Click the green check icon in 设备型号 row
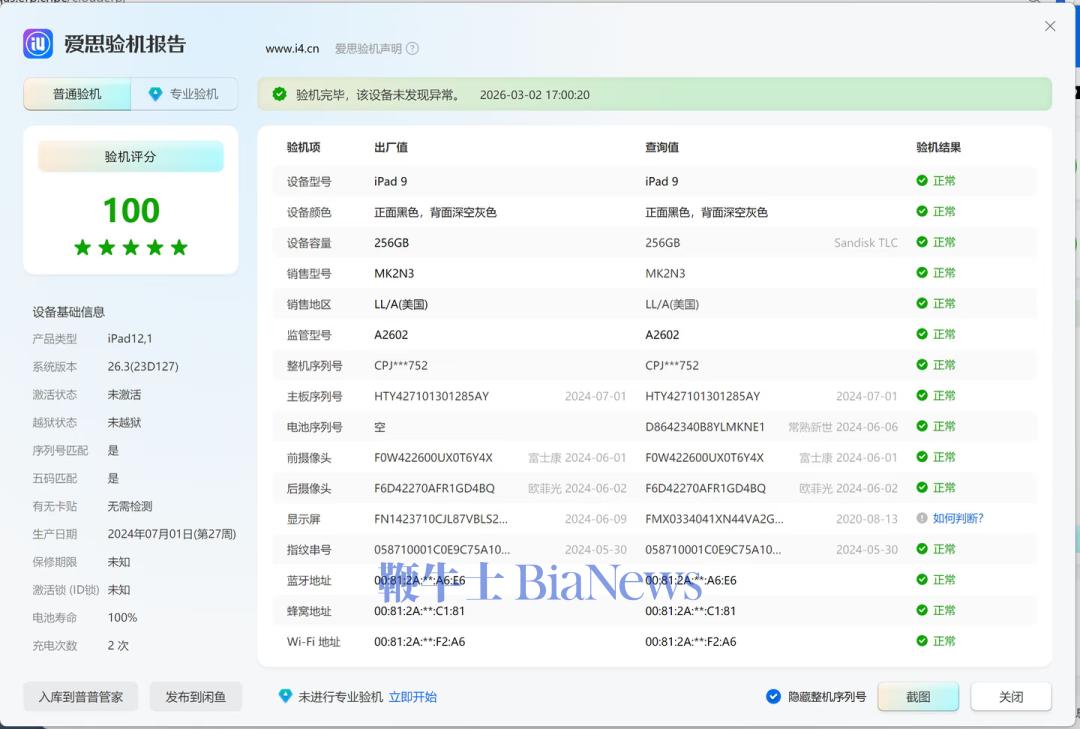 click(922, 181)
